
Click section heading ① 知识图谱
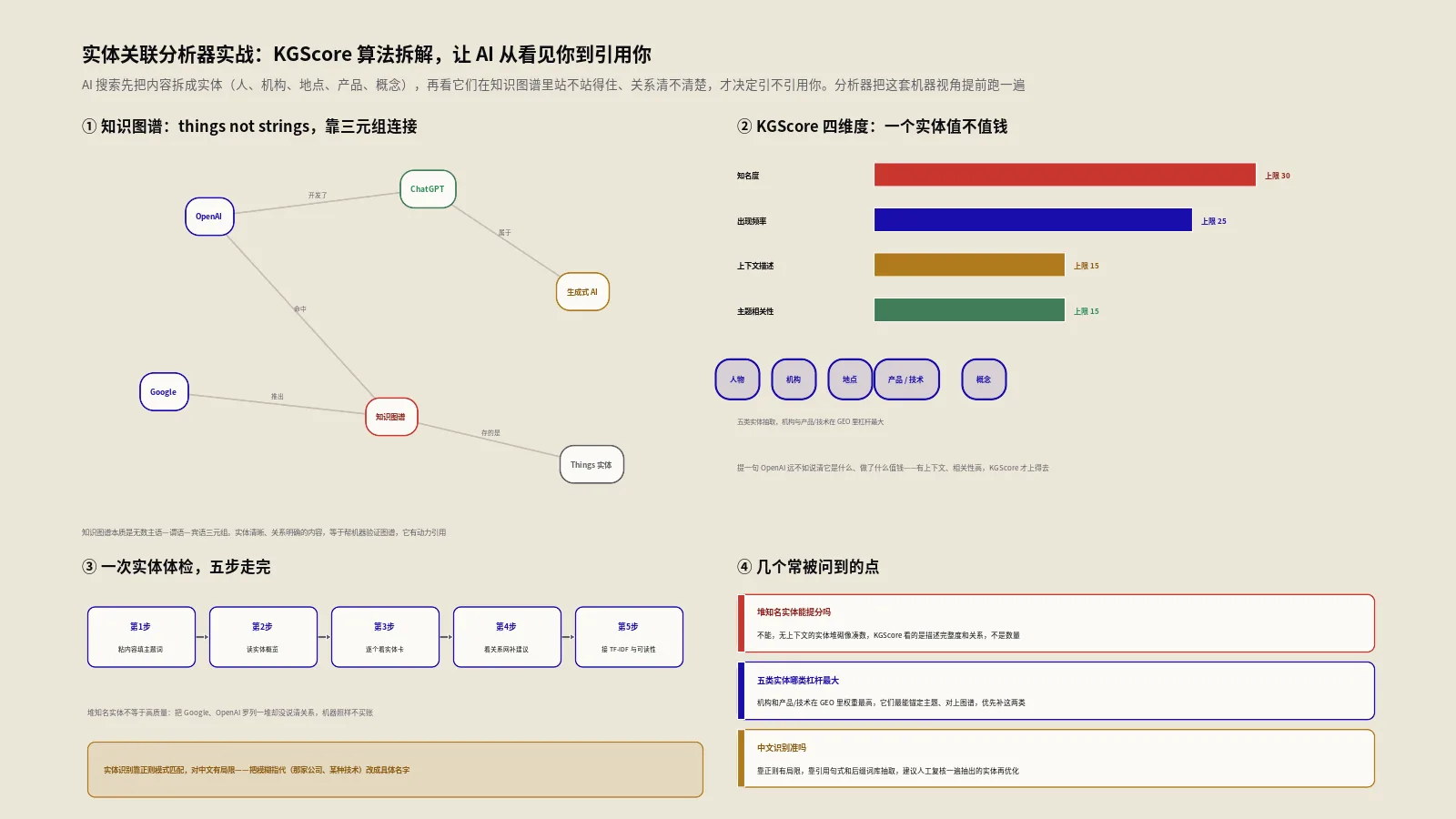249,126
